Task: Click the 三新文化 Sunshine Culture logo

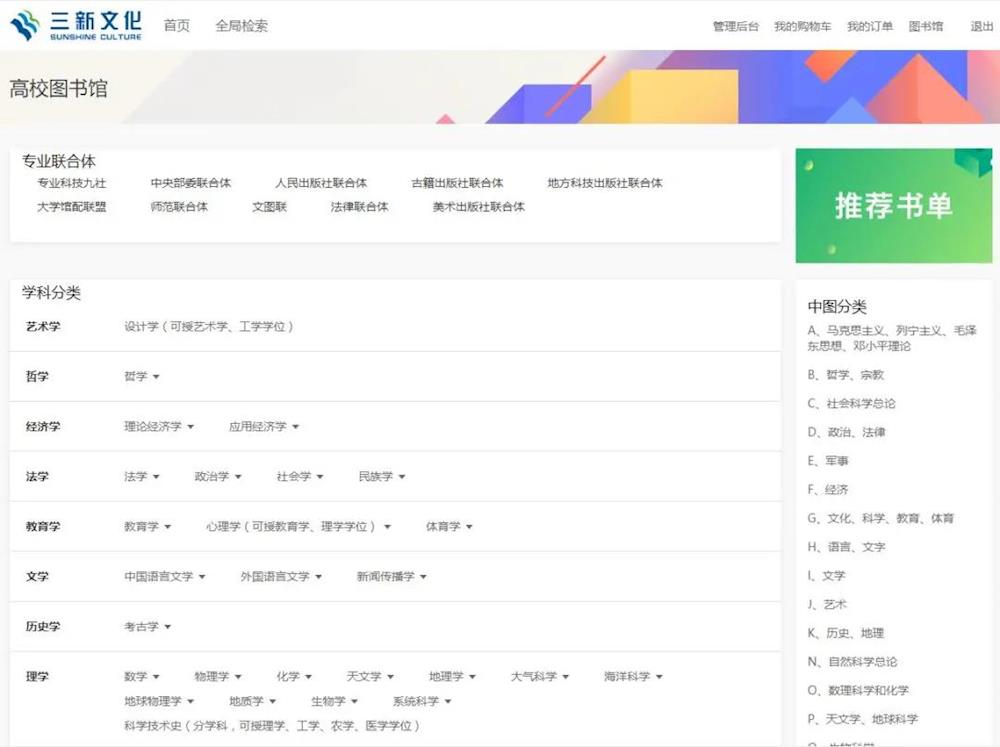Action: tap(76, 26)
